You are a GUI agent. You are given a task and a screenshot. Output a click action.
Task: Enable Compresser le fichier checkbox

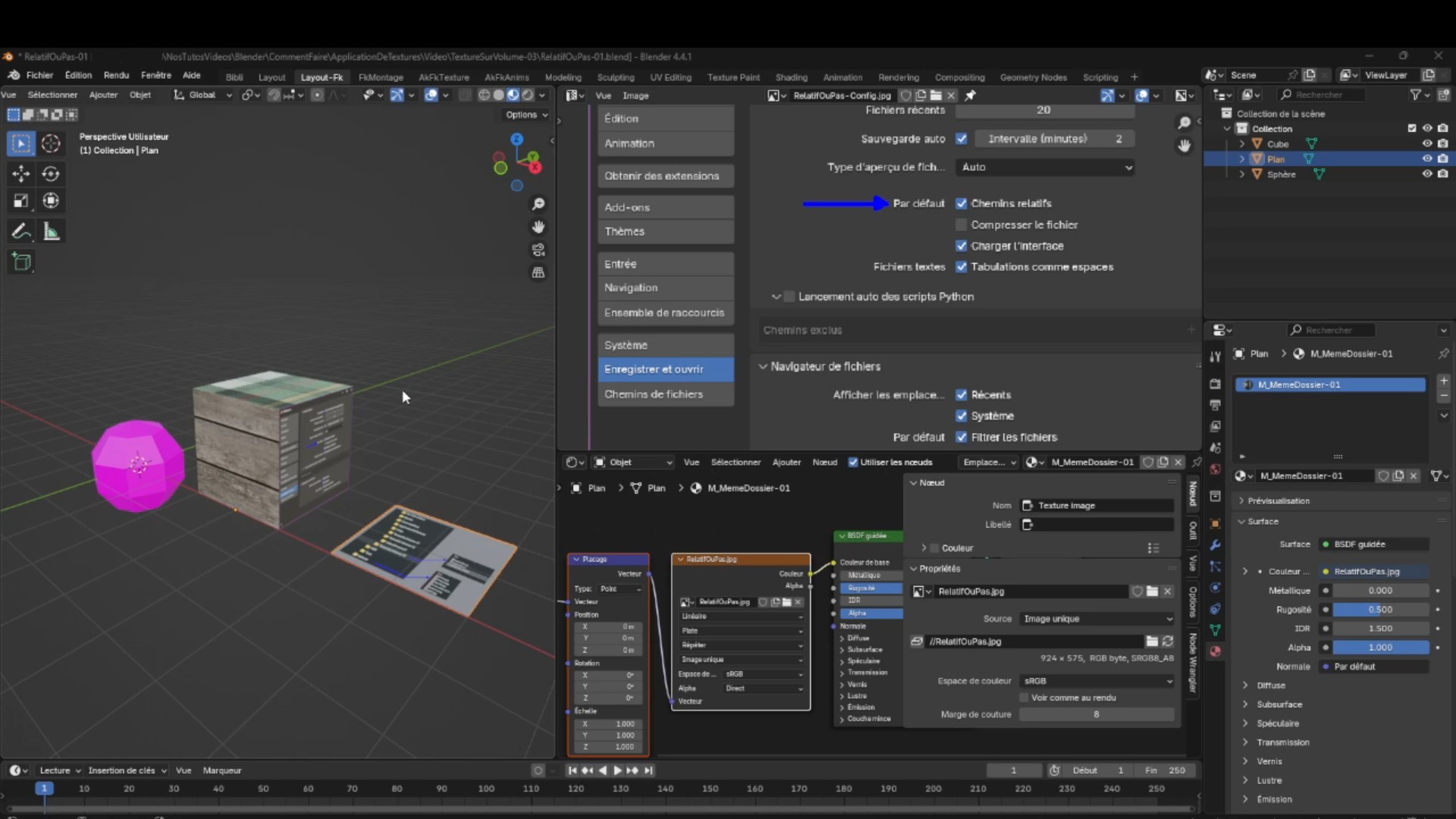click(x=962, y=224)
